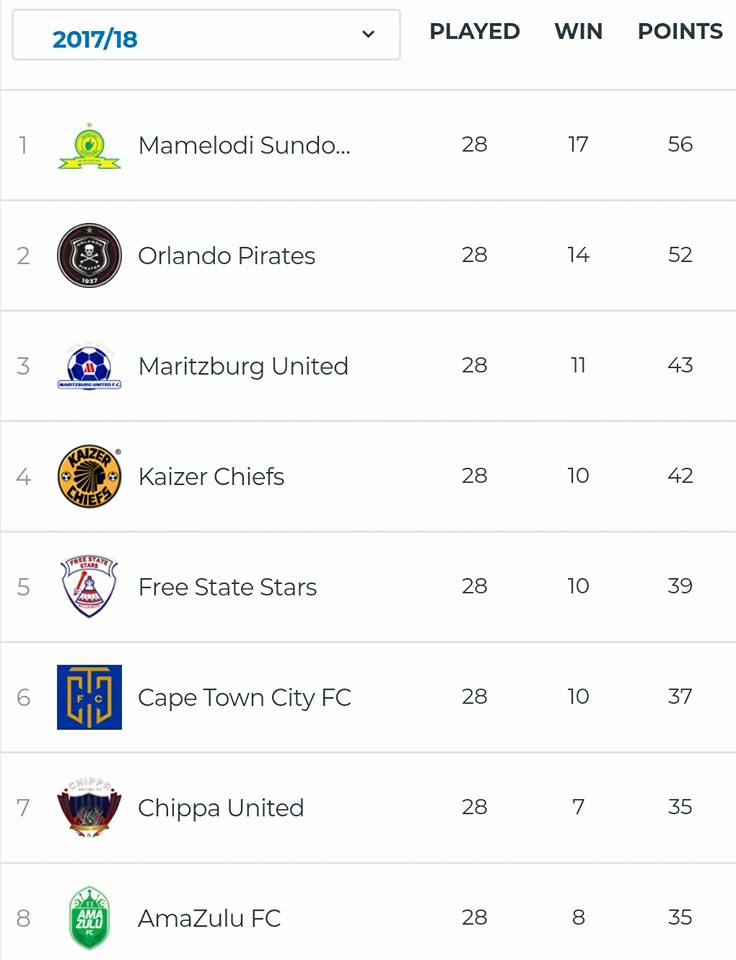The width and height of the screenshot is (736, 960).
Task: Click the Chippa United crest
Action: click(89, 808)
